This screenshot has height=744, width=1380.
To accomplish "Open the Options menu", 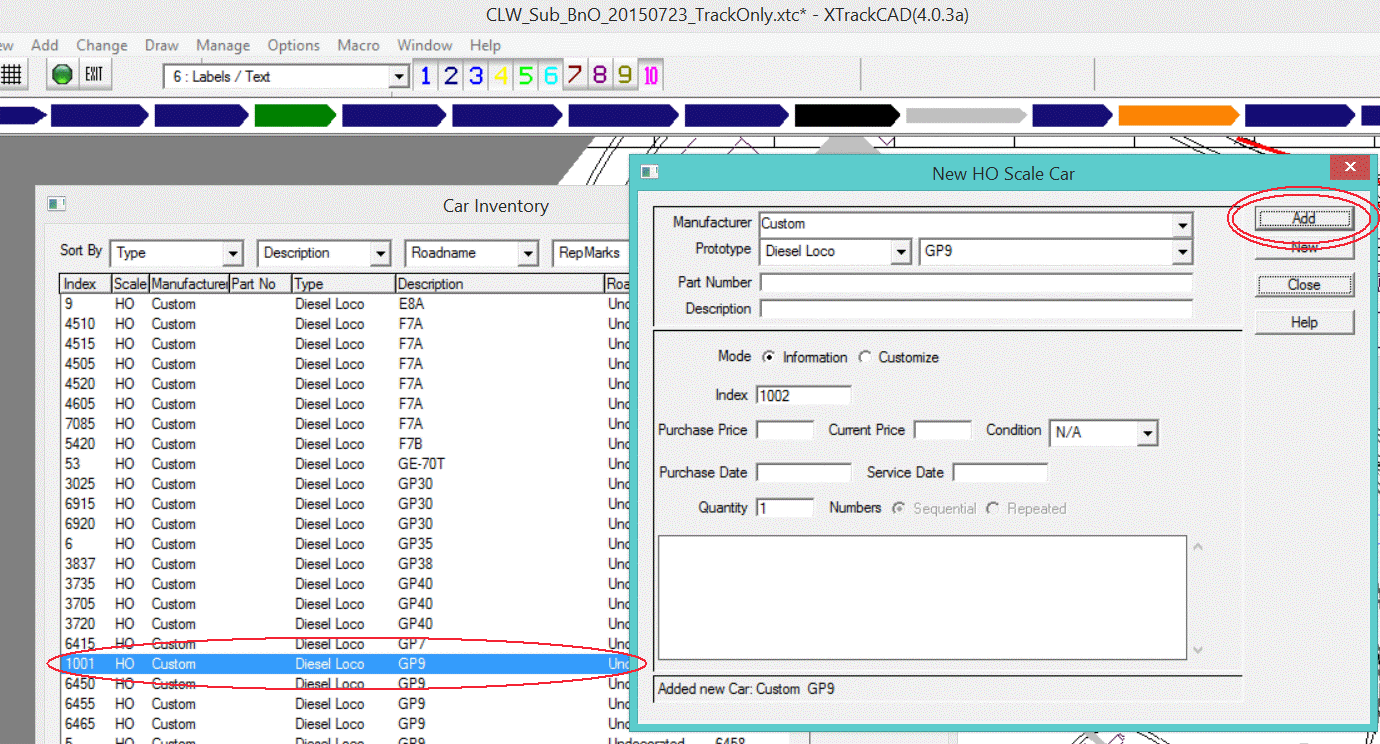I will point(294,45).
